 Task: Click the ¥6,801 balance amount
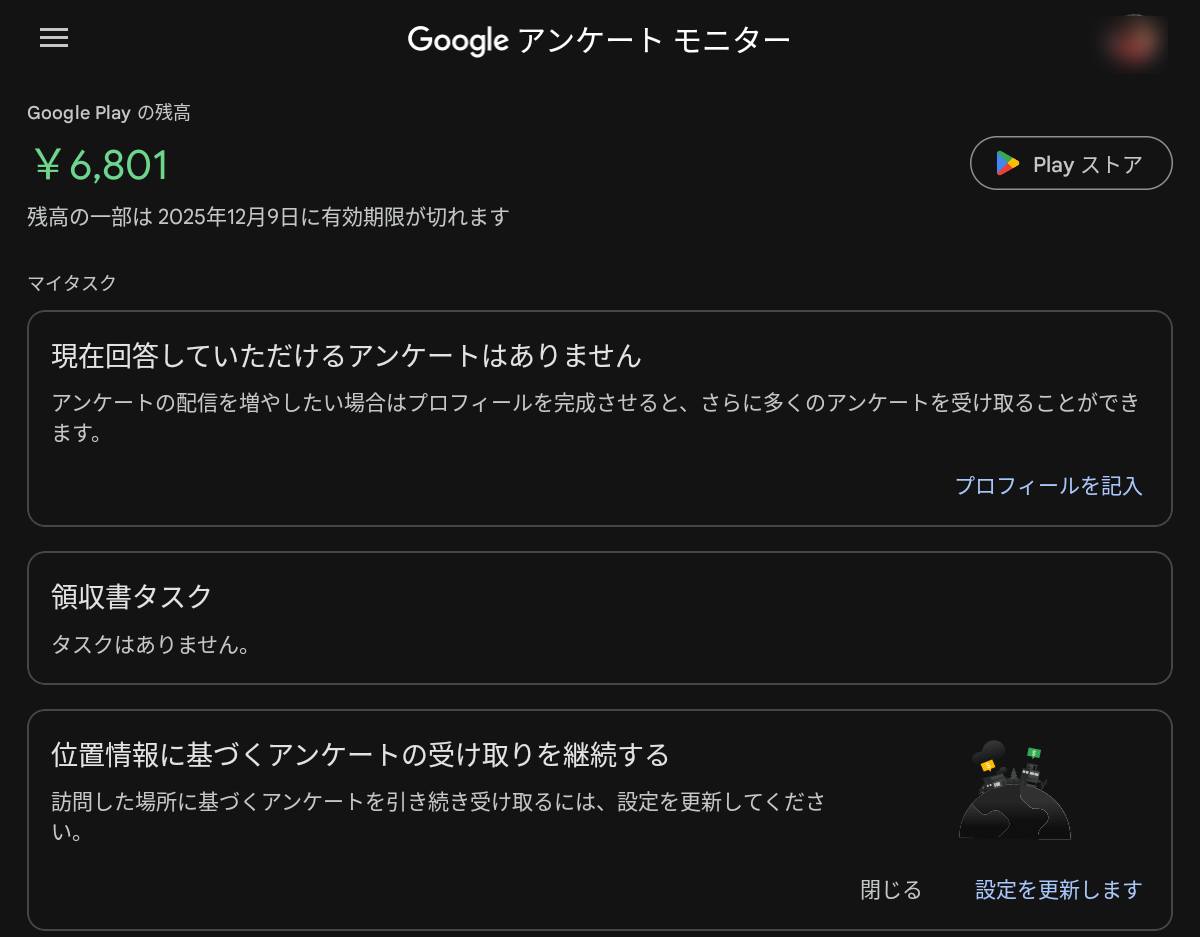[x=100, y=165]
